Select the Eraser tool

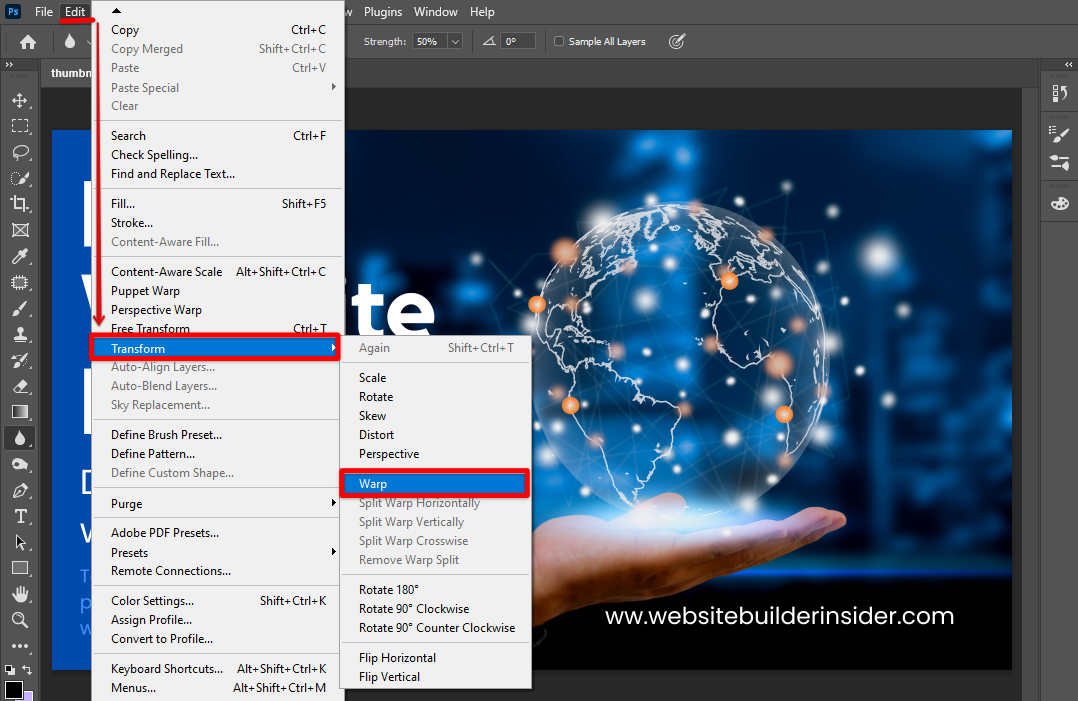point(19,386)
